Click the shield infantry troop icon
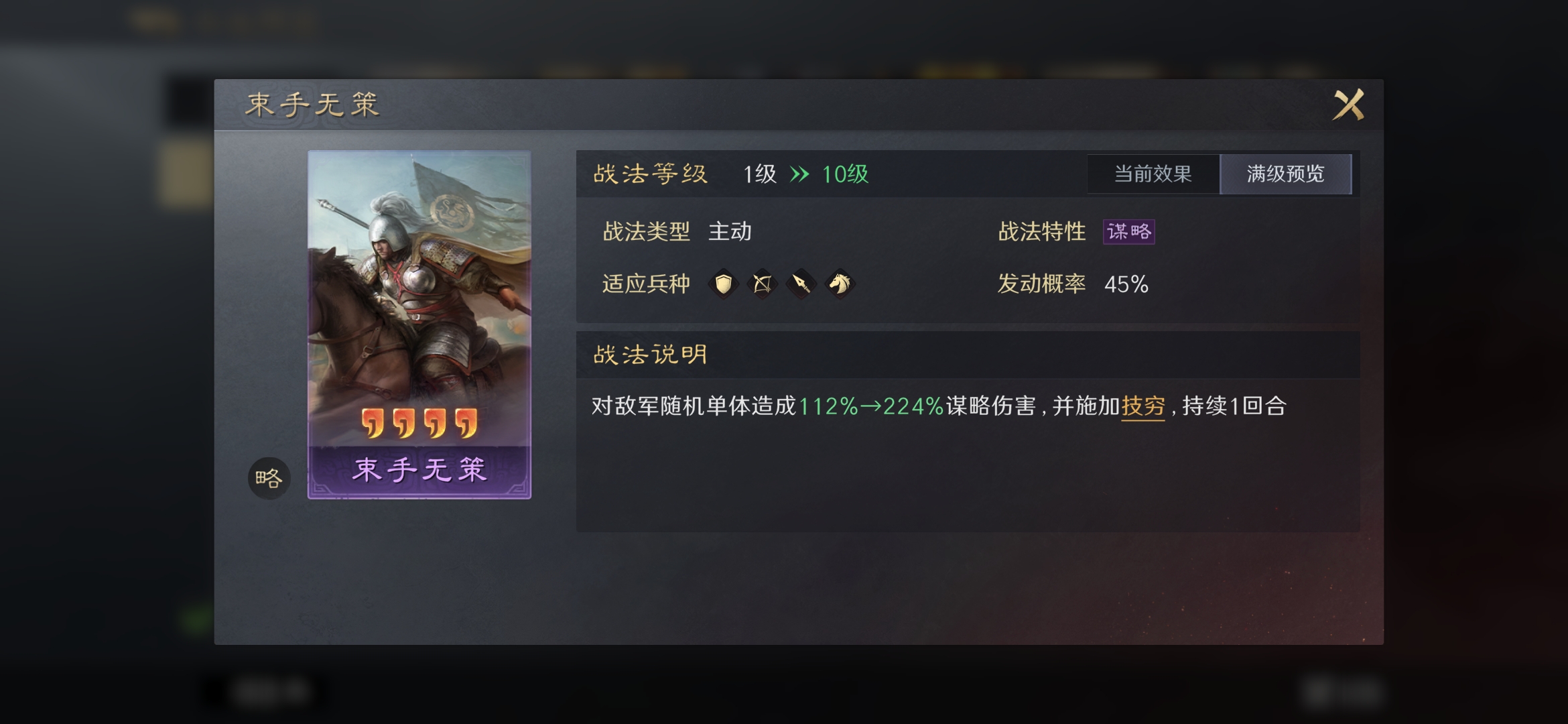The image size is (1568, 724). point(724,284)
